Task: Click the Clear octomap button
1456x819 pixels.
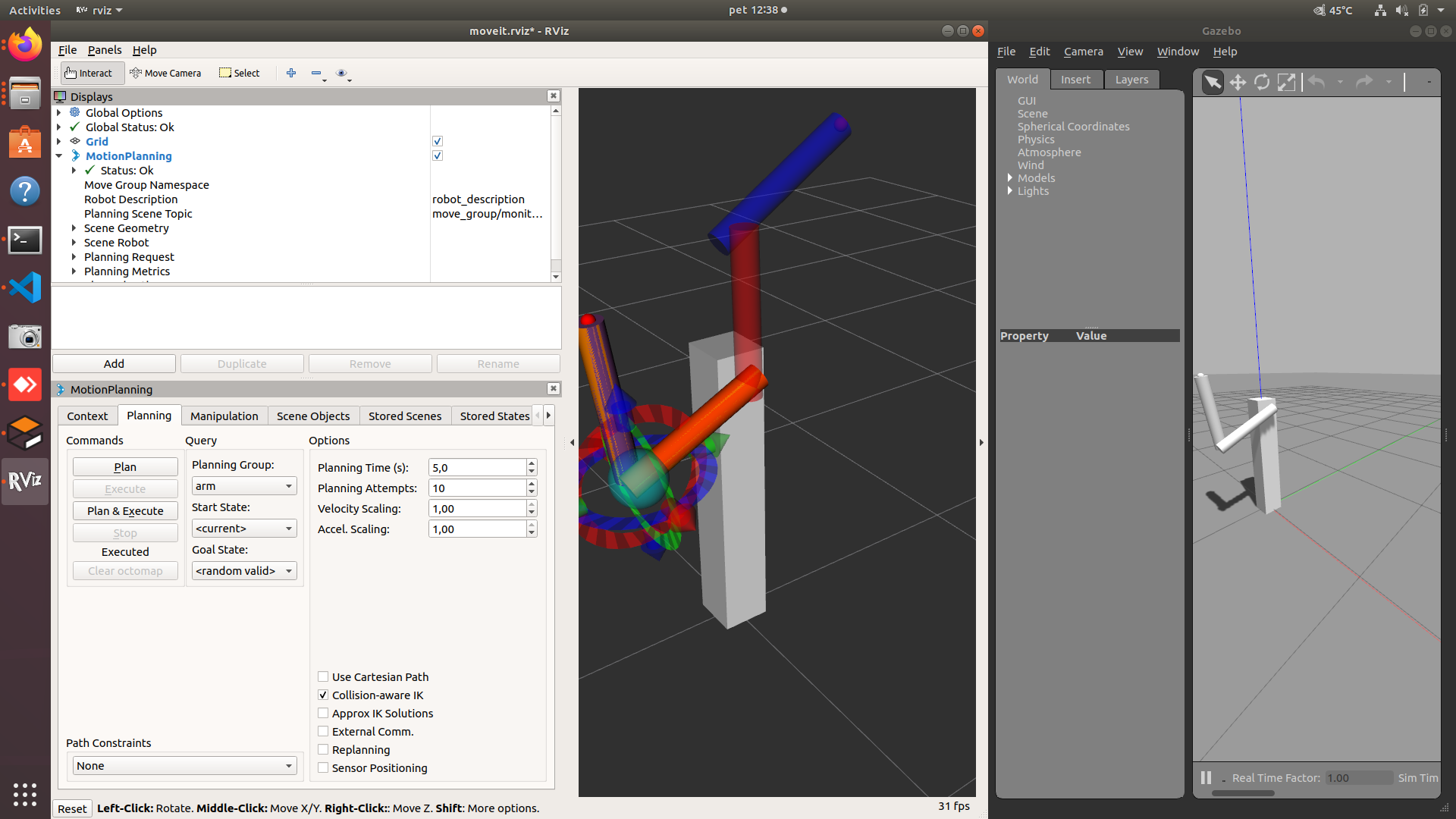Action: (125, 570)
